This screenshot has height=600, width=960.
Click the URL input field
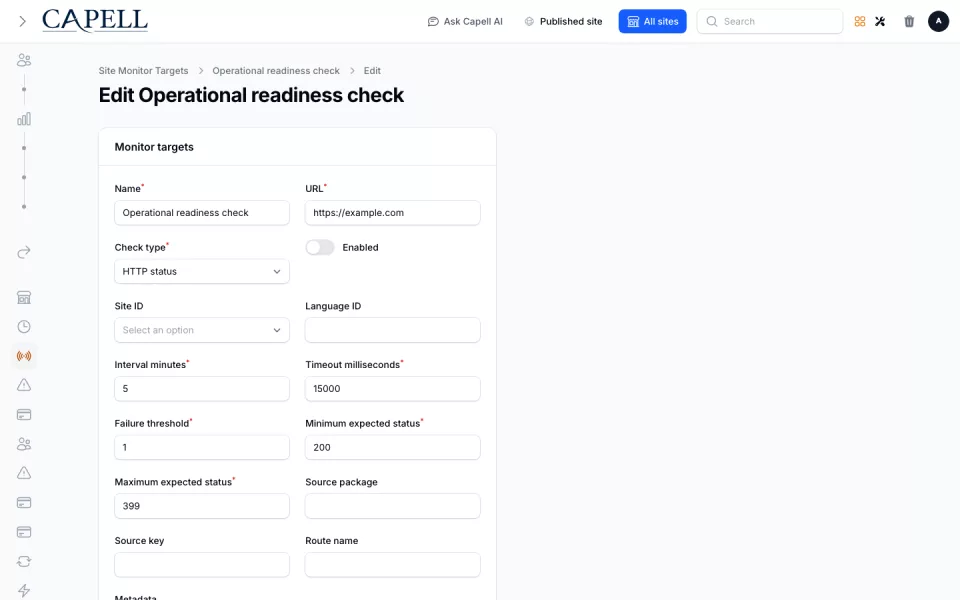[392, 212]
